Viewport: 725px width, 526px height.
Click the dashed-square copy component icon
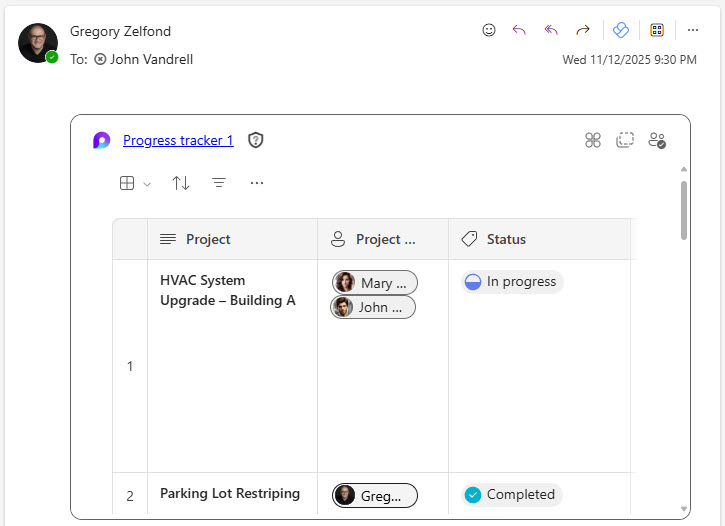click(x=625, y=140)
